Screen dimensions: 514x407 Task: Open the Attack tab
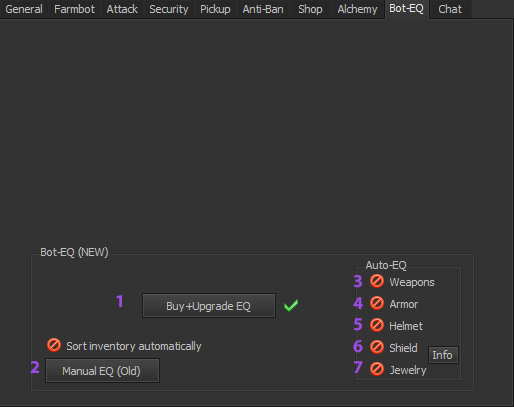(x=122, y=9)
